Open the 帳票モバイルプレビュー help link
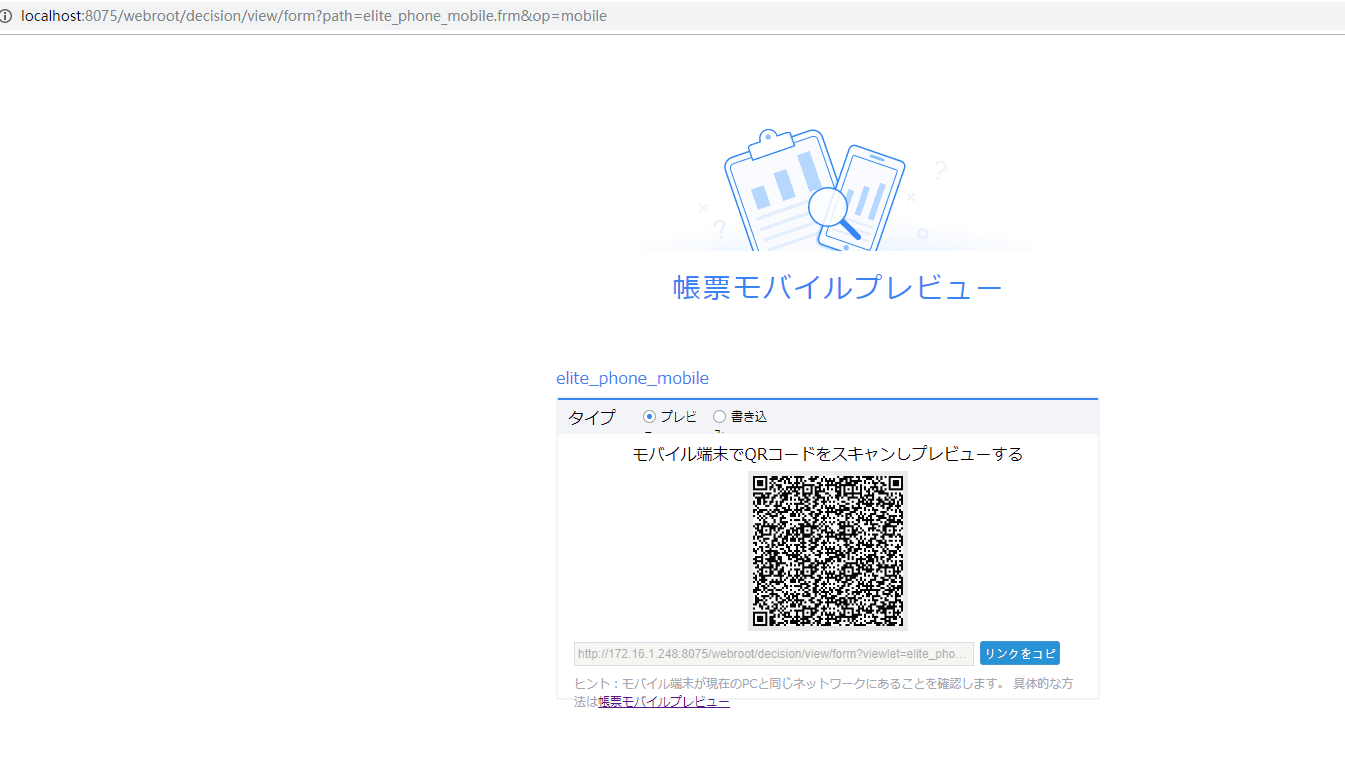 click(664, 702)
